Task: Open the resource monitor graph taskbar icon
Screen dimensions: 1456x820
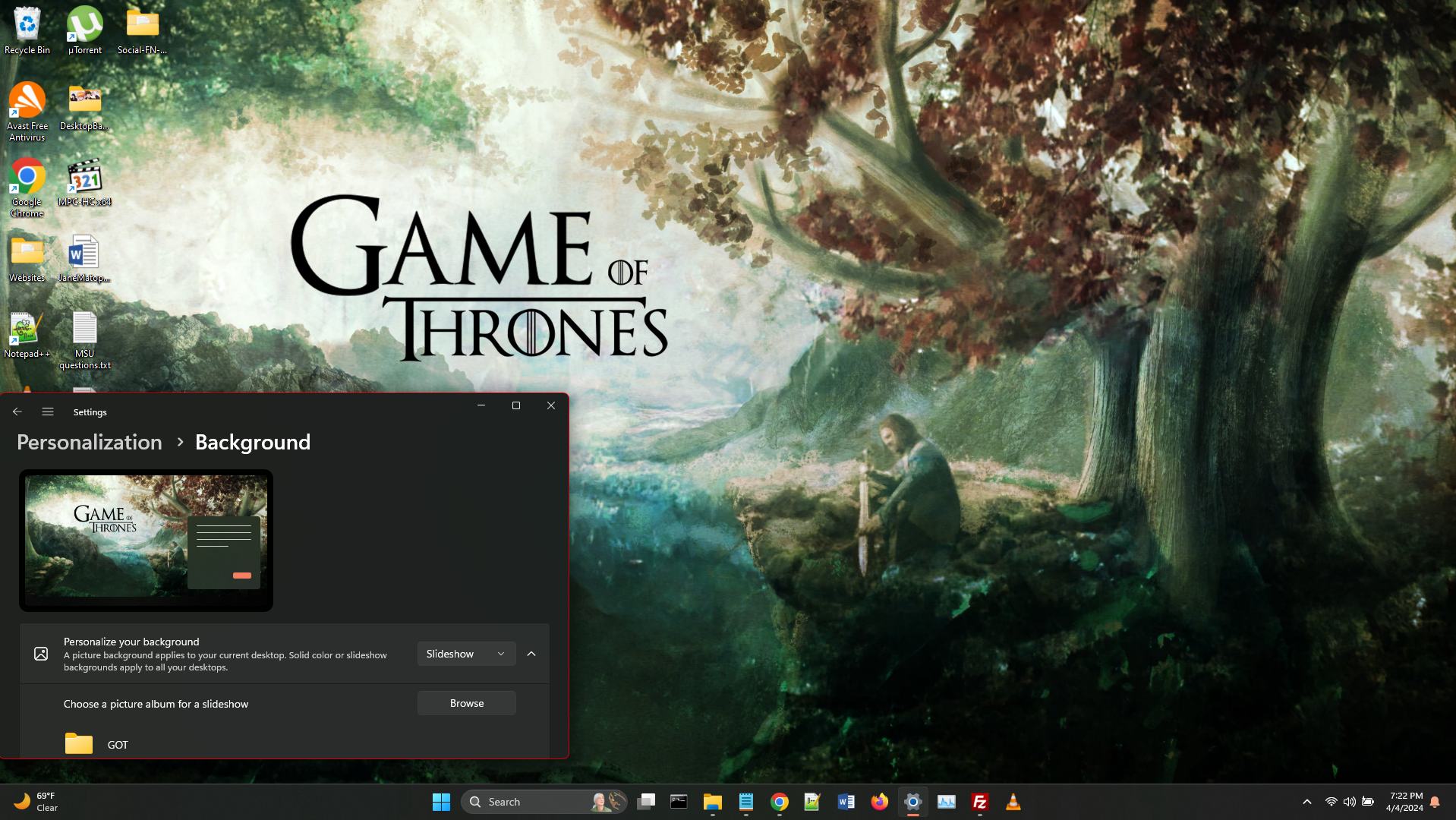Action: [x=947, y=802]
